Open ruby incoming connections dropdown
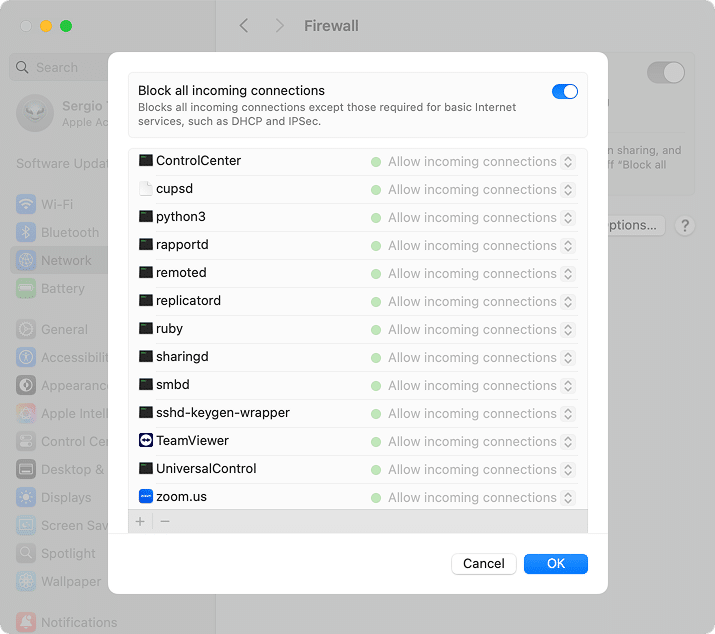 568,329
